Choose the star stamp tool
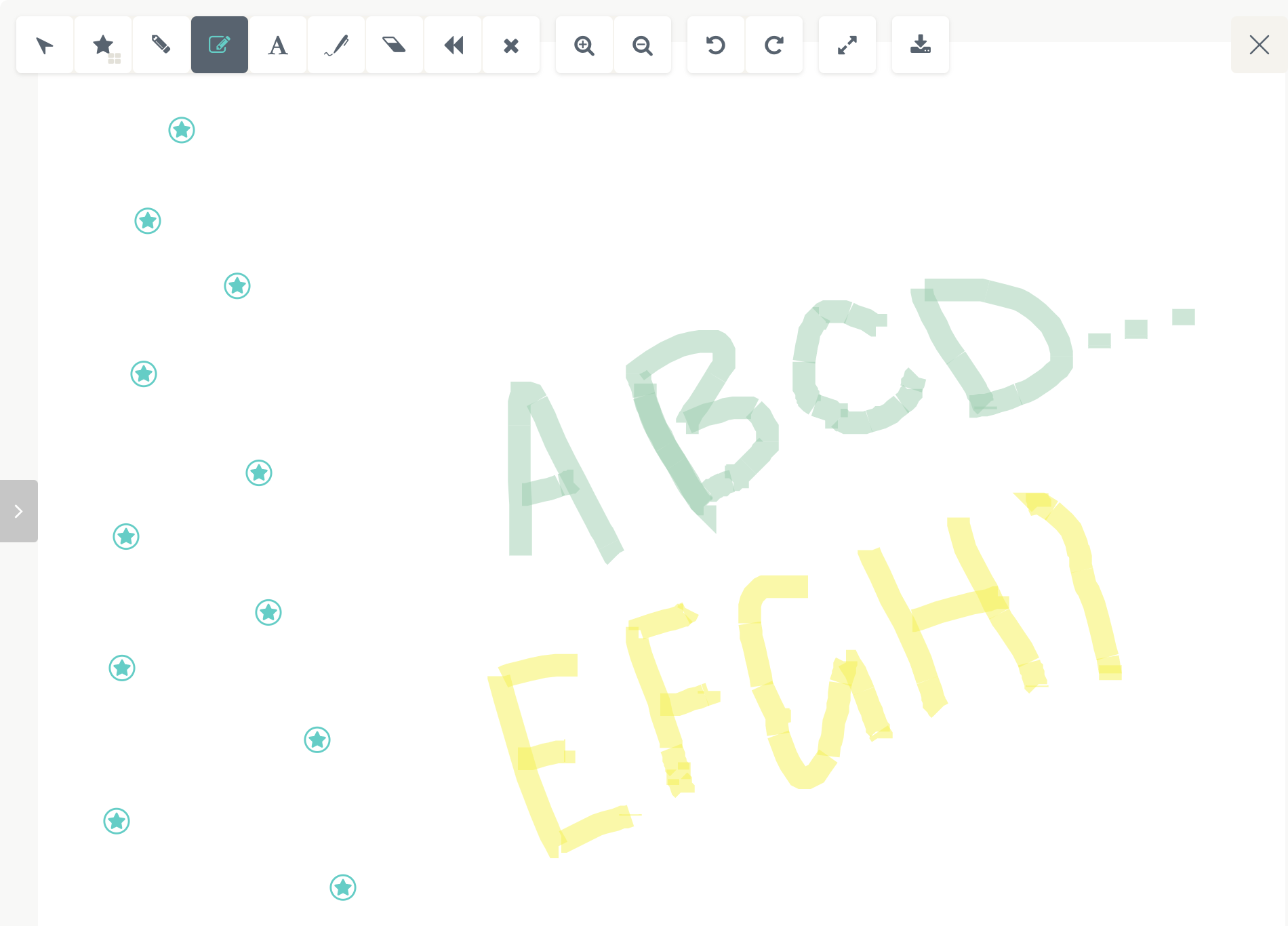1288x926 pixels. 103,45
